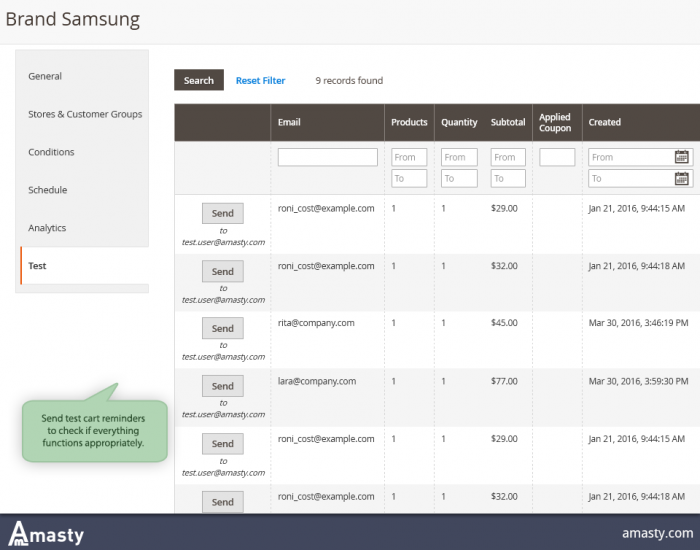This screenshot has height=550, width=700.
Task: Focus the Applied Coupon filter field
Action: [x=557, y=157]
